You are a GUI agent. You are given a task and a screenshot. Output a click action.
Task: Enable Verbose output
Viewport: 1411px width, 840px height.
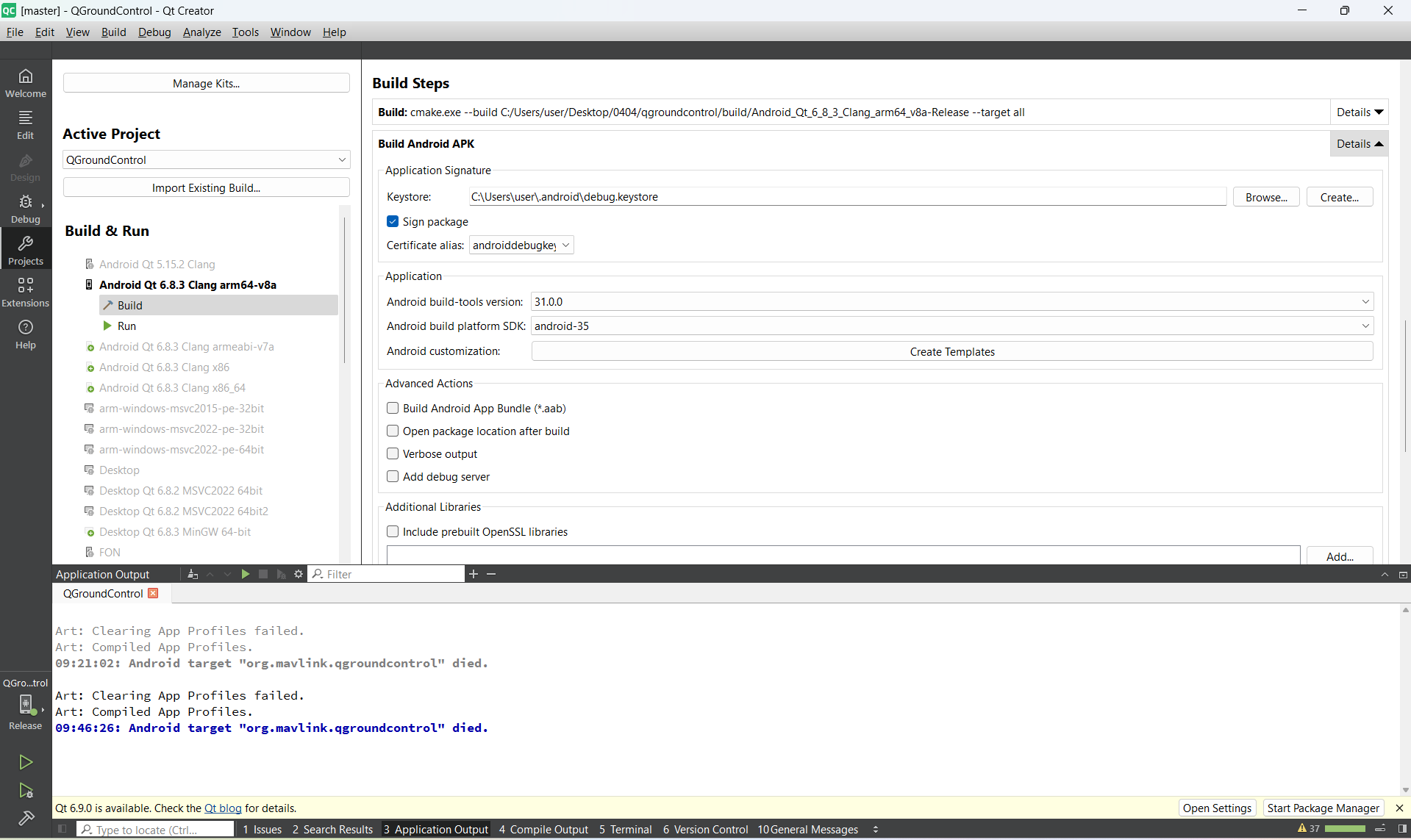click(x=393, y=453)
